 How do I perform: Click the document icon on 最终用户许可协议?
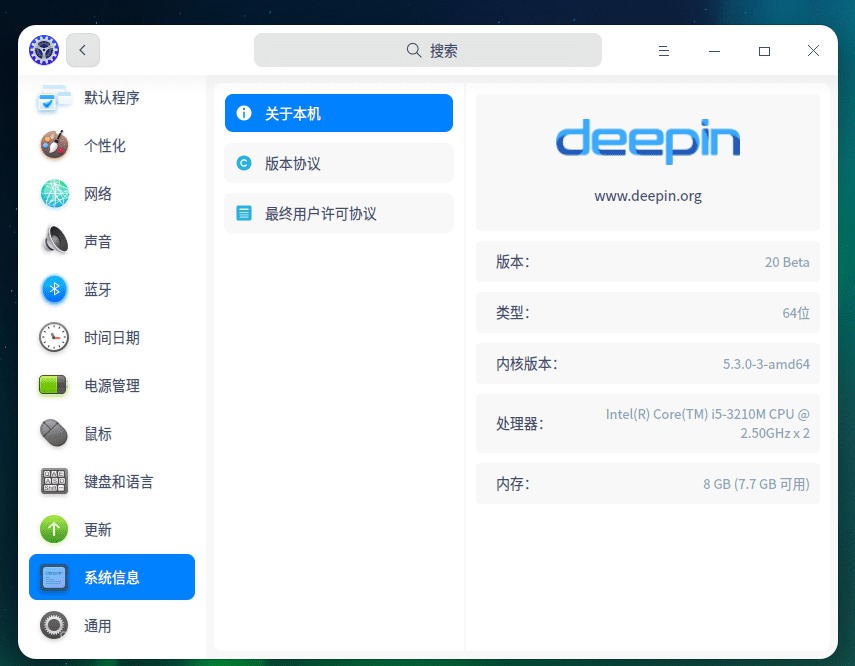click(244, 213)
